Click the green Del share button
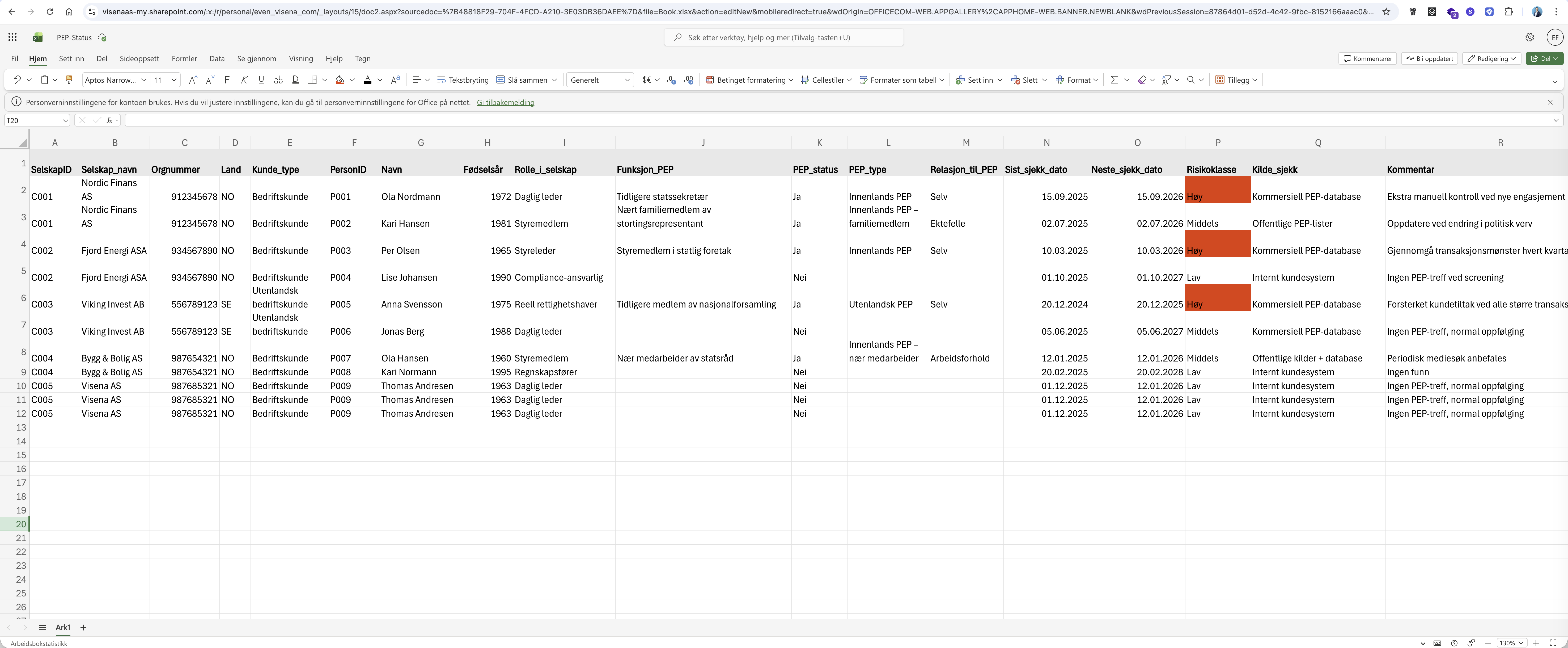The width and height of the screenshot is (1568, 648). tap(1545, 58)
